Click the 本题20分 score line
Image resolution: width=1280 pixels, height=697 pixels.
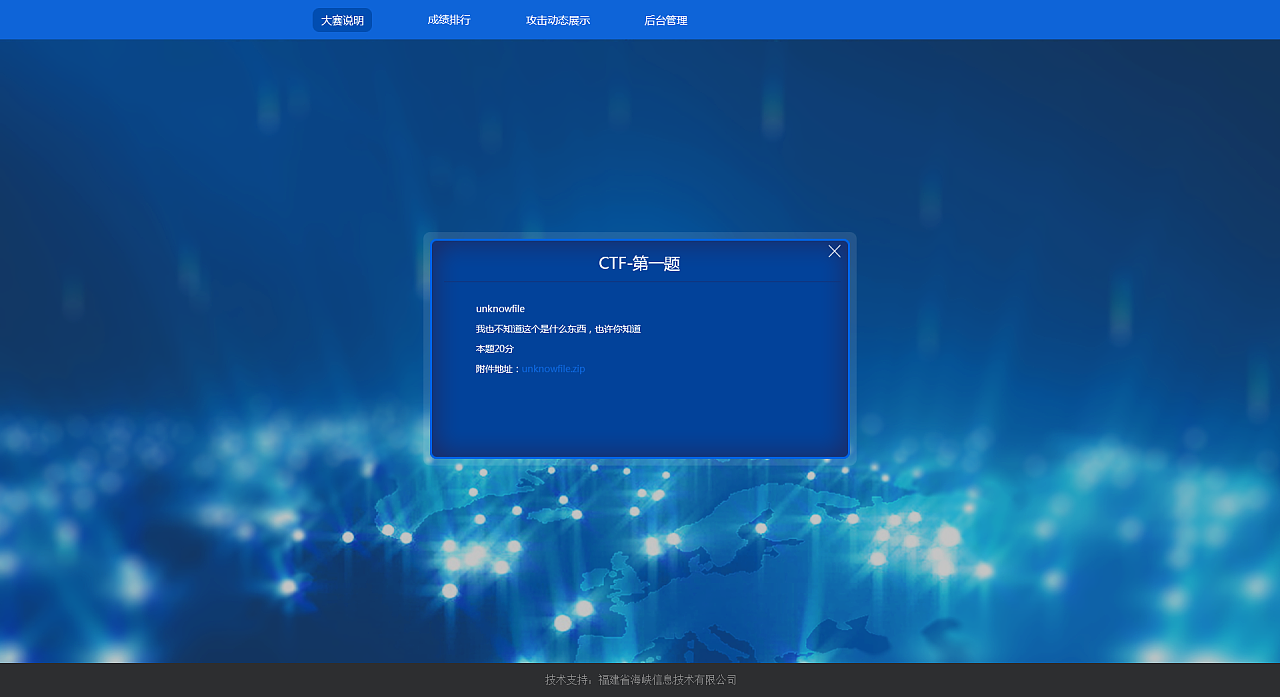[495, 349]
